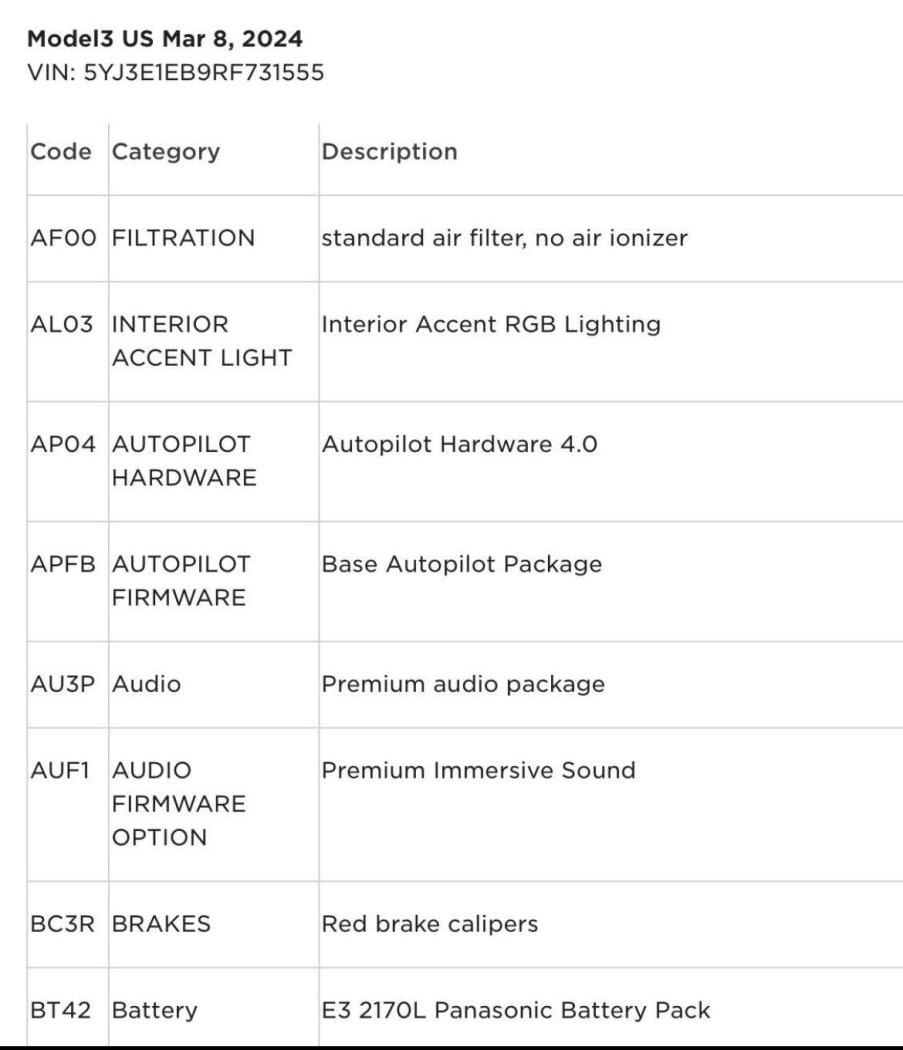This screenshot has height=1050, width=903.
Task: Click the FILTRATION category cell
Action: pos(183,238)
